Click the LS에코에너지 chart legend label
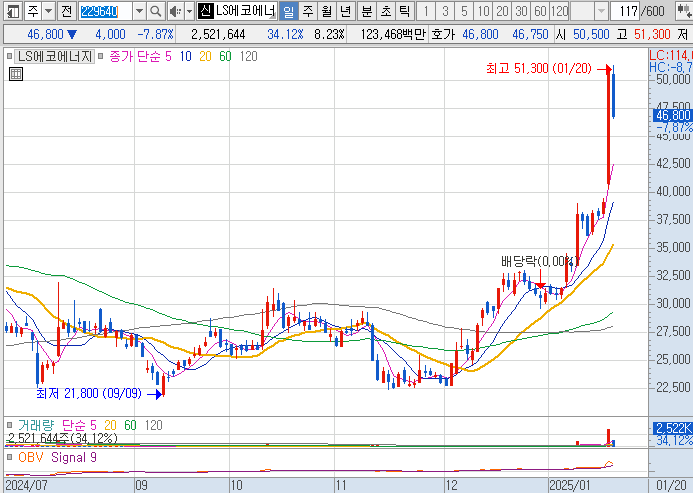 point(55,56)
